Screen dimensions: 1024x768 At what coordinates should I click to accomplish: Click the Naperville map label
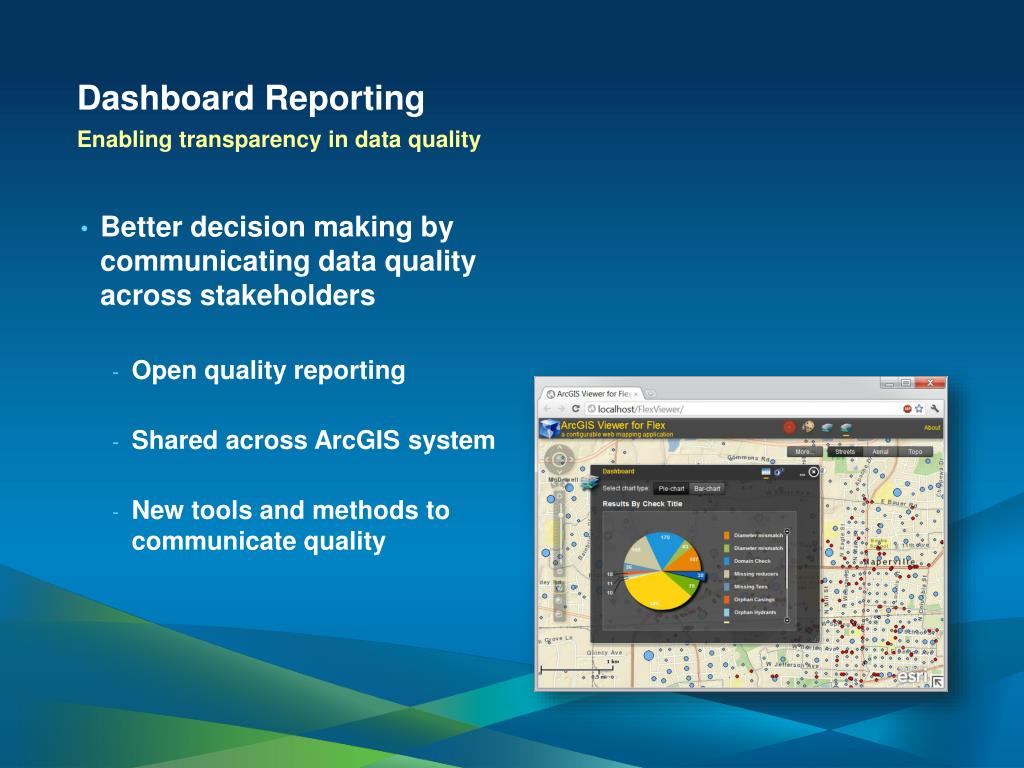(889, 562)
